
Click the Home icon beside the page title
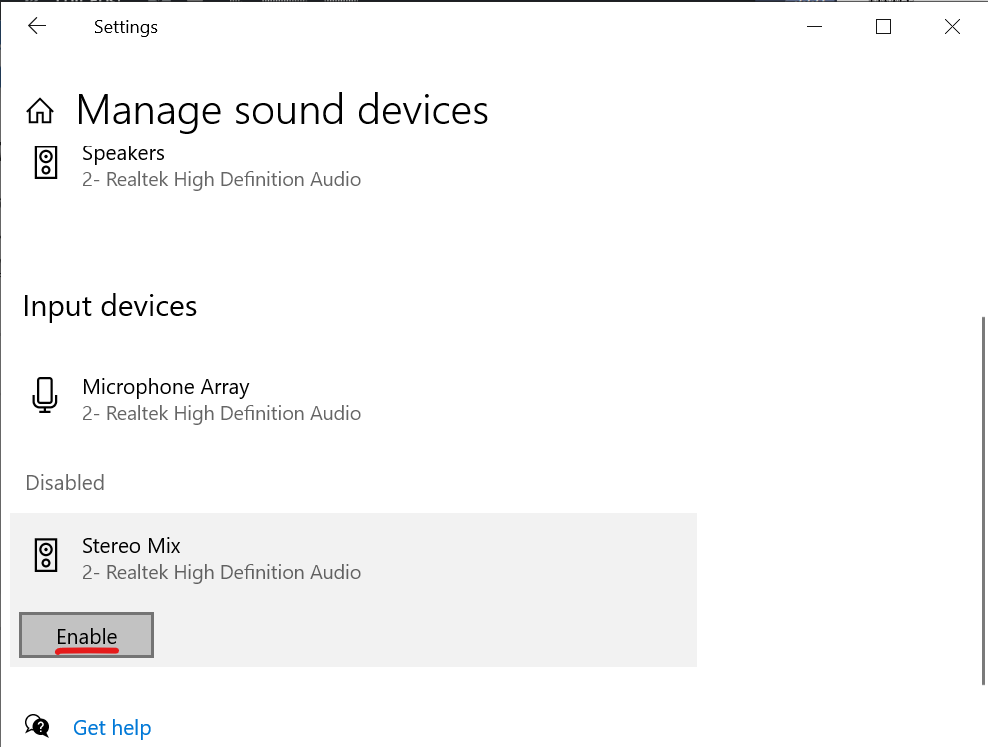point(40,111)
